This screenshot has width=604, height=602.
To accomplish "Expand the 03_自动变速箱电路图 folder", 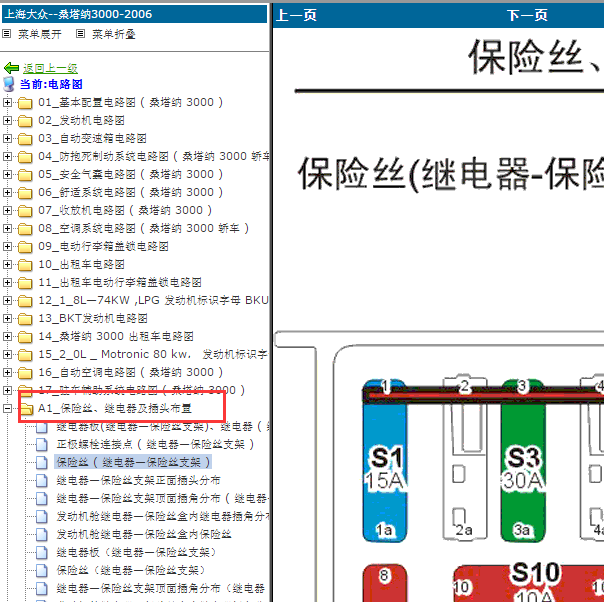I will coord(7,138).
